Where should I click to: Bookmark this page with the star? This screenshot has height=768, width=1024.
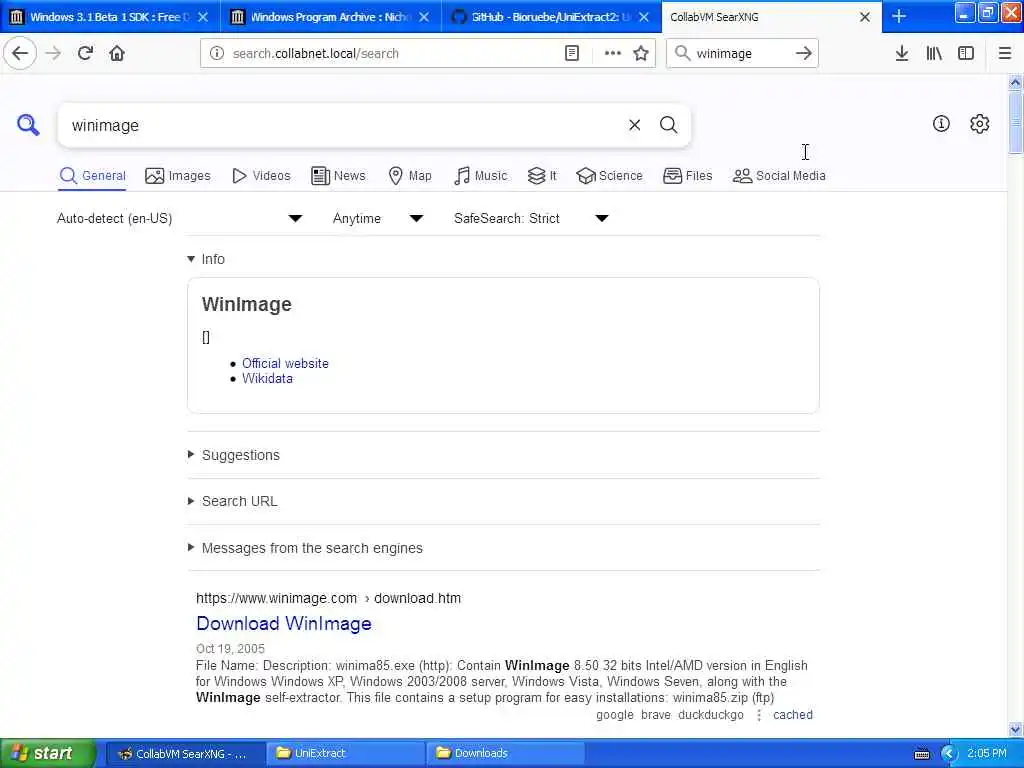point(641,53)
